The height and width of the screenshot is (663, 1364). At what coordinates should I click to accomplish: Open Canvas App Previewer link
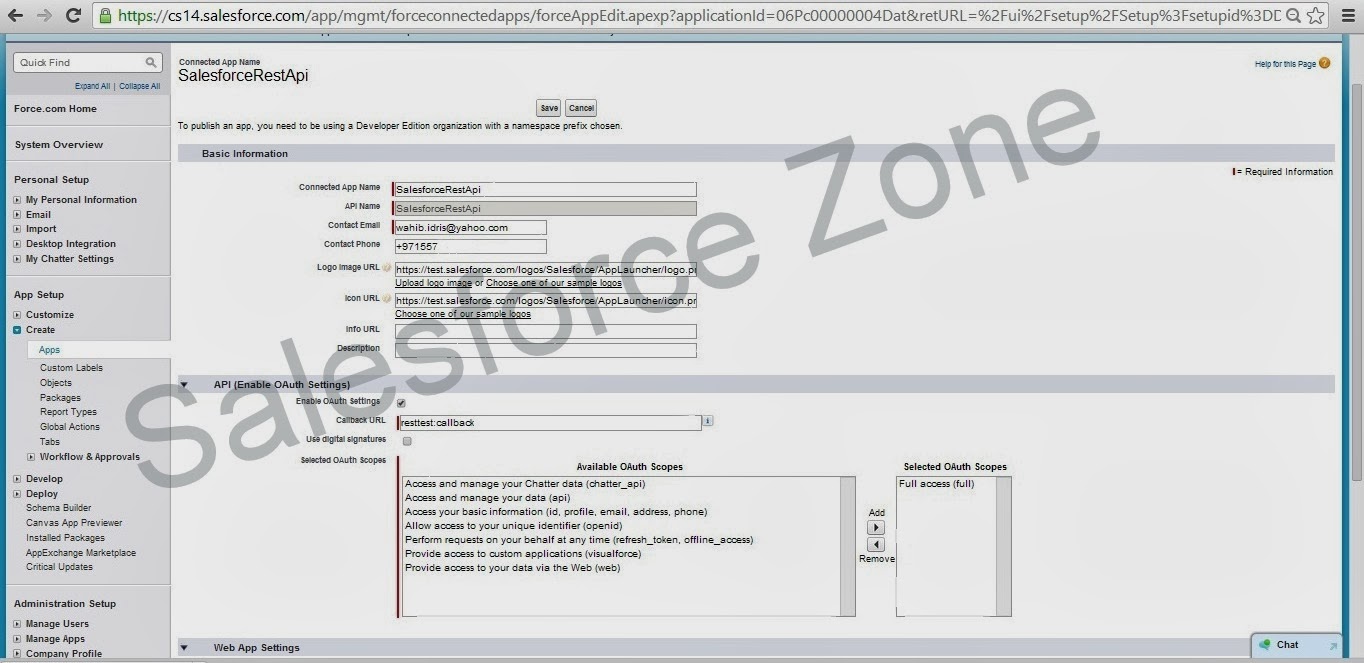tap(74, 523)
